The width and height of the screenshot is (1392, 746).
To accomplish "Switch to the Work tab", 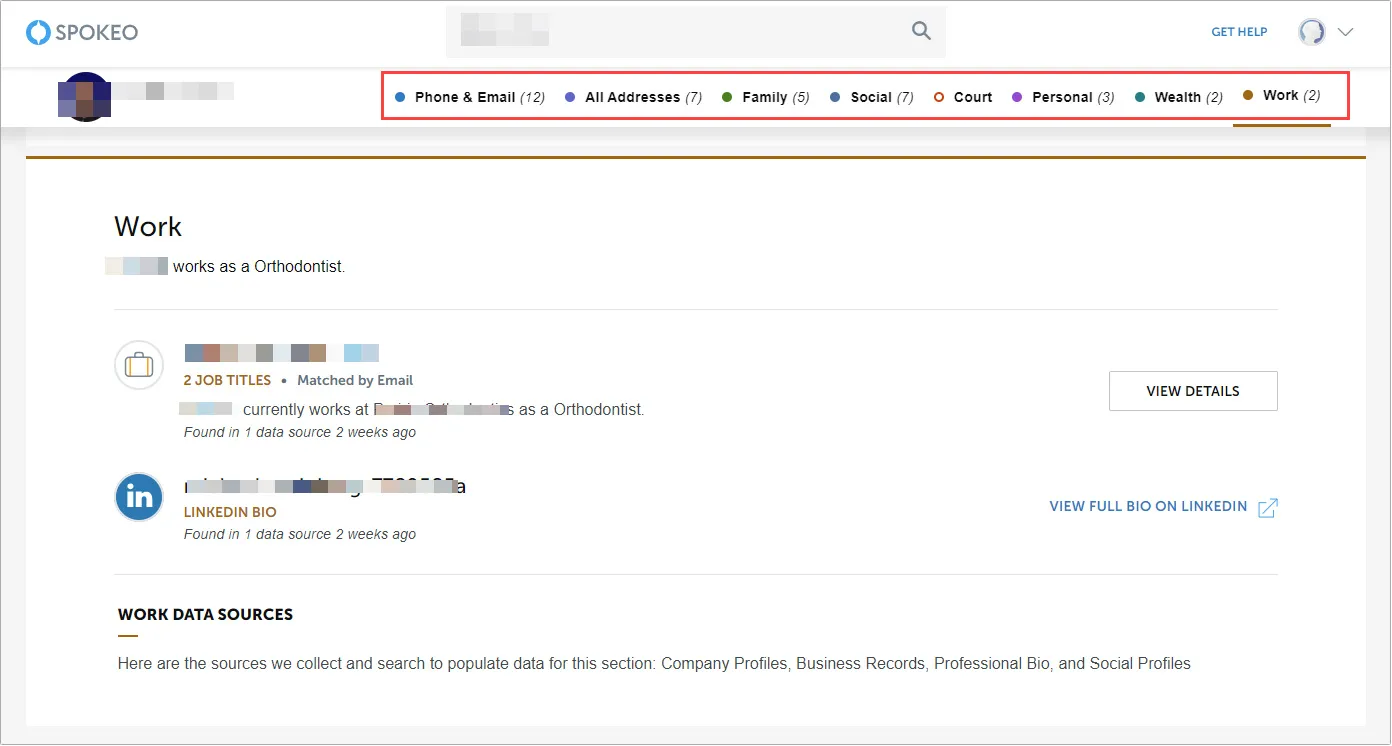I will [1281, 95].
